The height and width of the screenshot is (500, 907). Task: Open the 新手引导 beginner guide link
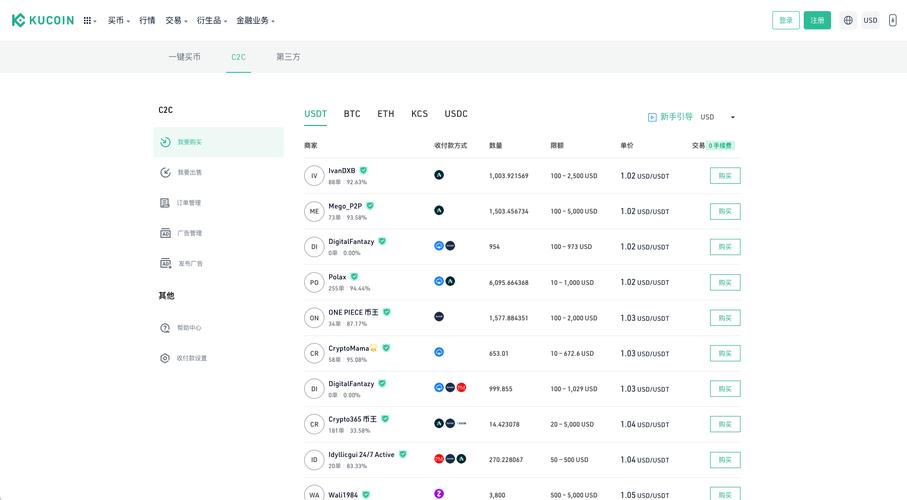point(676,117)
